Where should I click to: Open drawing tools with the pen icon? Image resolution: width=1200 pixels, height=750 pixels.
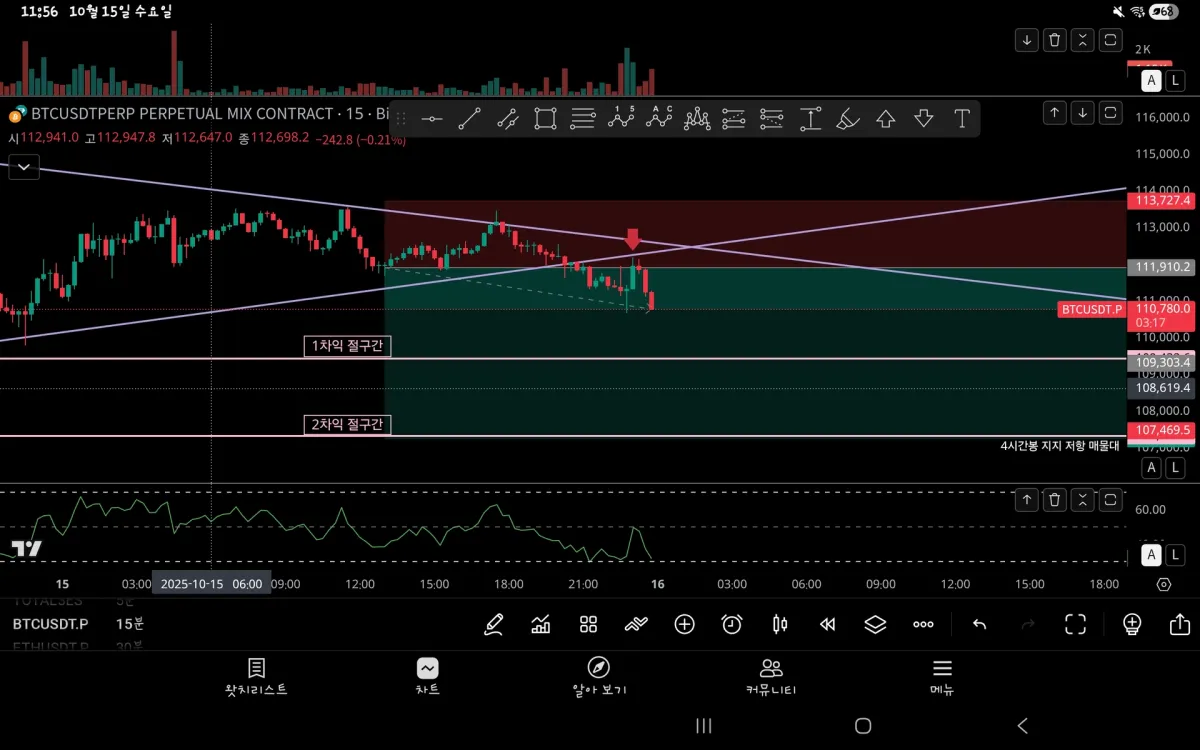493,625
